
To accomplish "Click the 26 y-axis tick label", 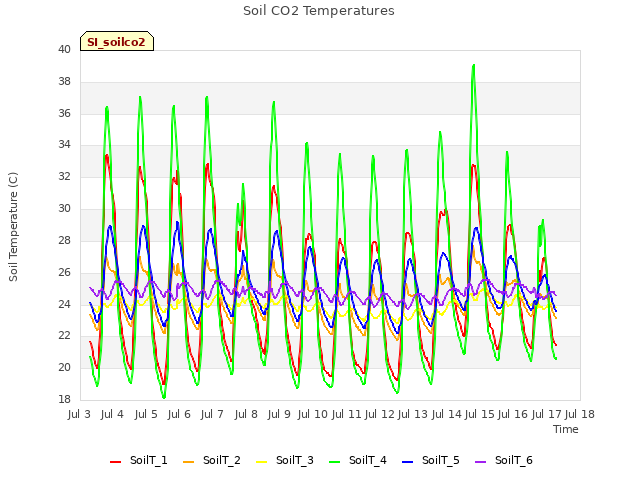I will pos(64,272).
